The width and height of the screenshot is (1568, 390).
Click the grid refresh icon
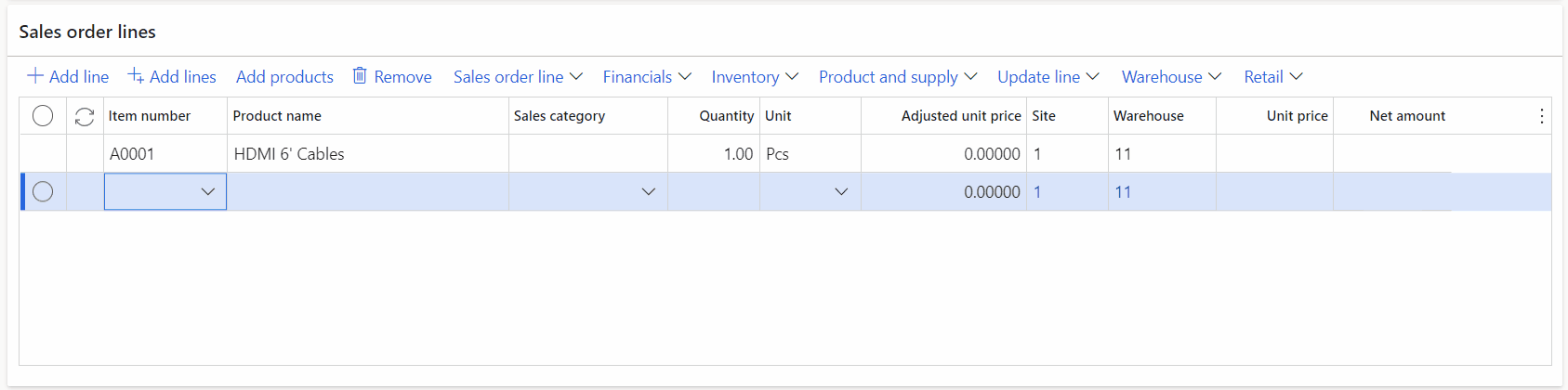click(85, 116)
